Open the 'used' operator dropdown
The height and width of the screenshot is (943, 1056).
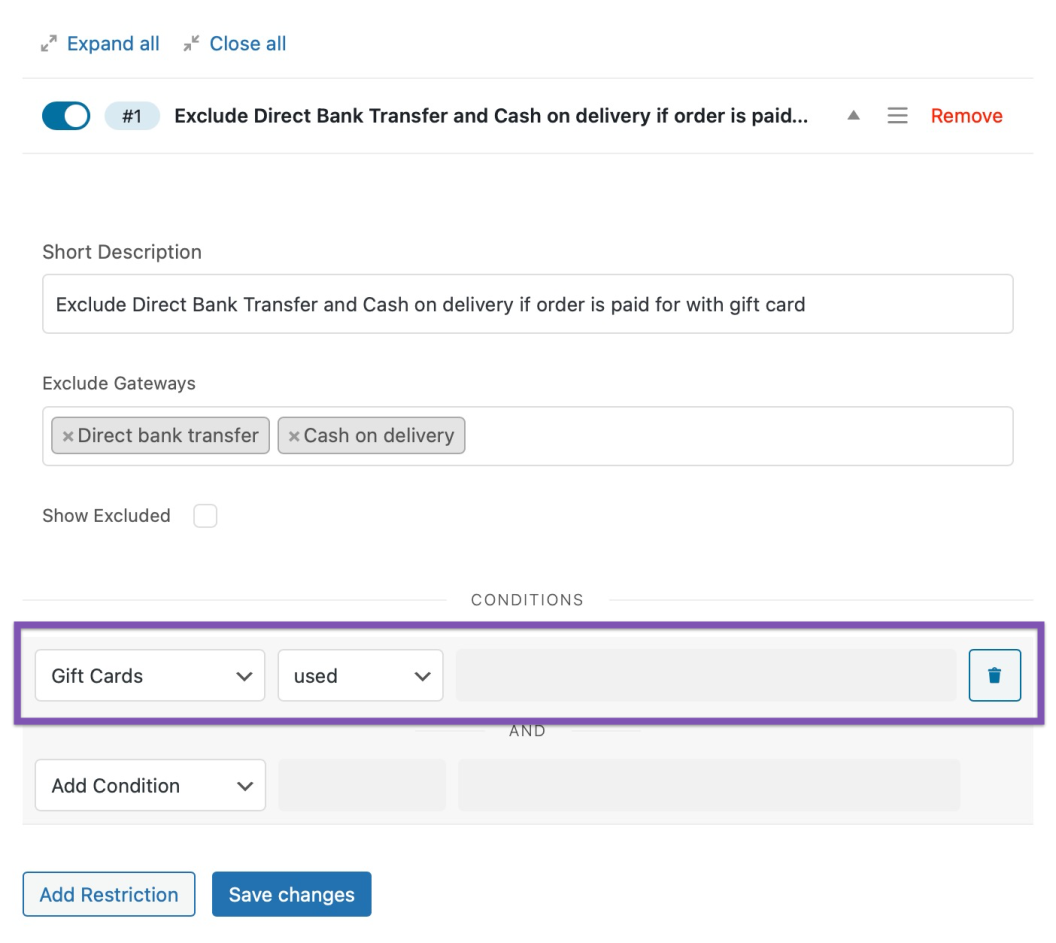360,675
